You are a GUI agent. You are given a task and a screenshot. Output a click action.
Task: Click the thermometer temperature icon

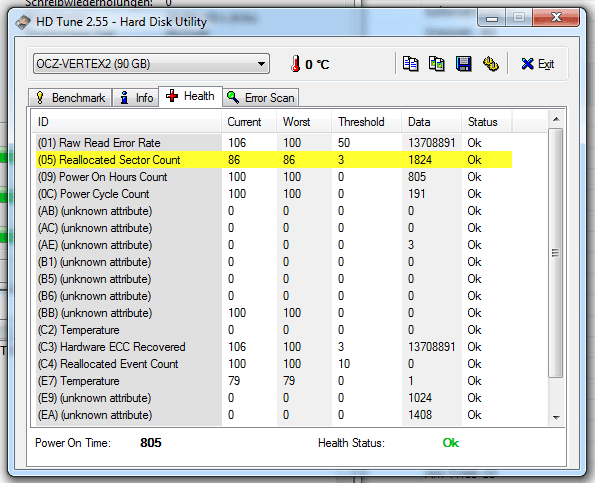296,64
